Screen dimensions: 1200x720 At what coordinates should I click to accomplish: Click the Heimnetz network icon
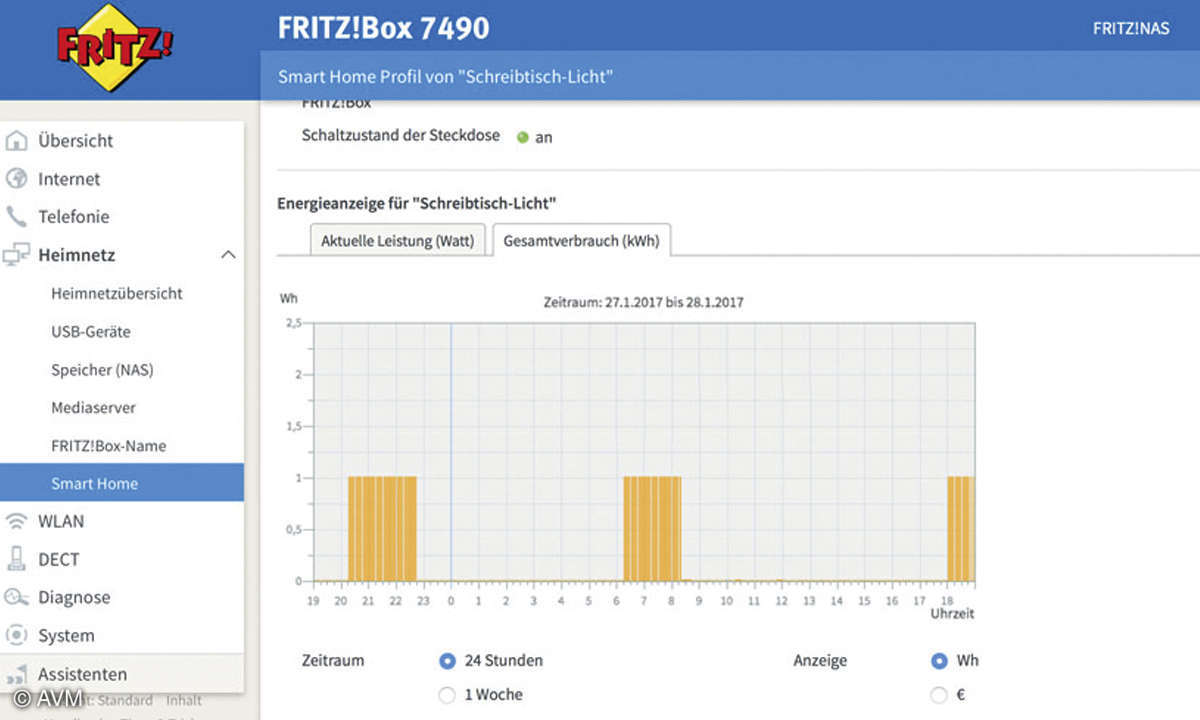point(16,255)
